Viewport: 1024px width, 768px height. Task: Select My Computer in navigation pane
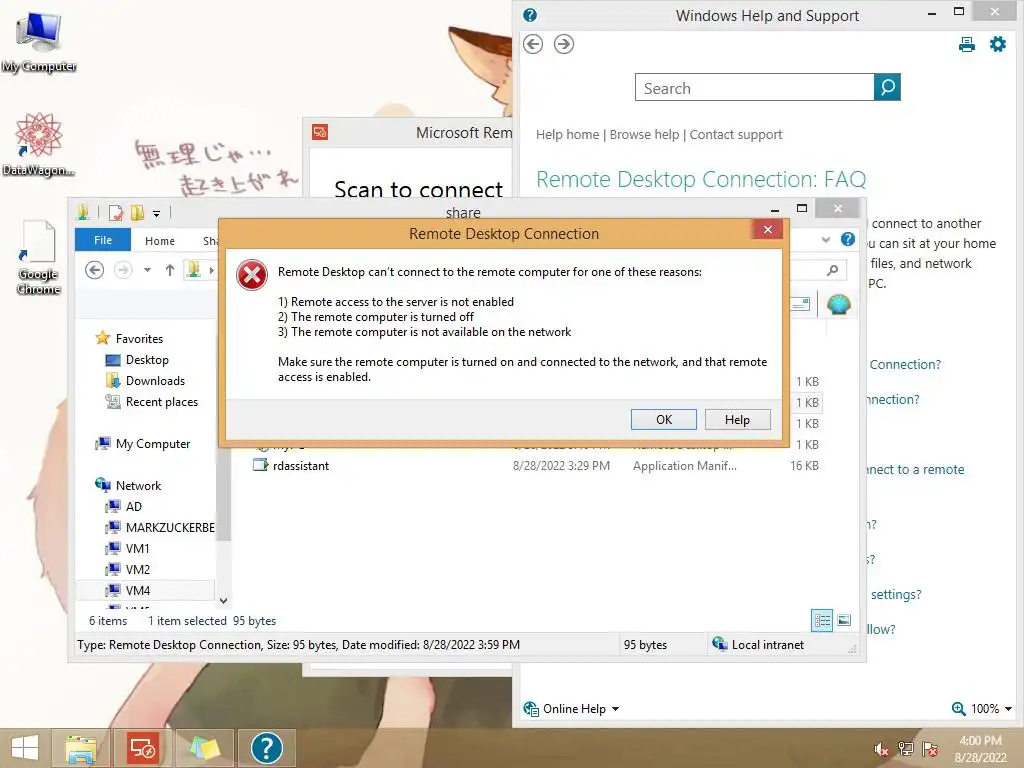point(142,443)
